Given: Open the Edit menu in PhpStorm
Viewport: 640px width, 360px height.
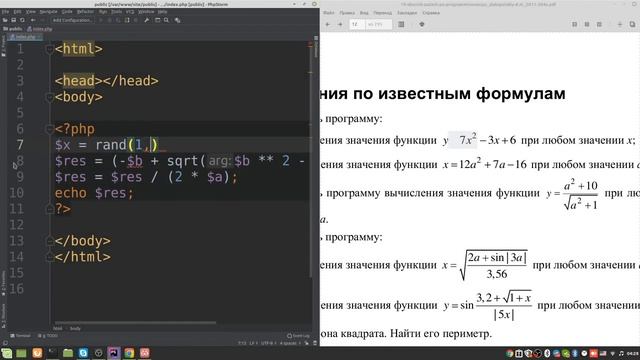Looking at the screenshot, I should pos(17,12).
